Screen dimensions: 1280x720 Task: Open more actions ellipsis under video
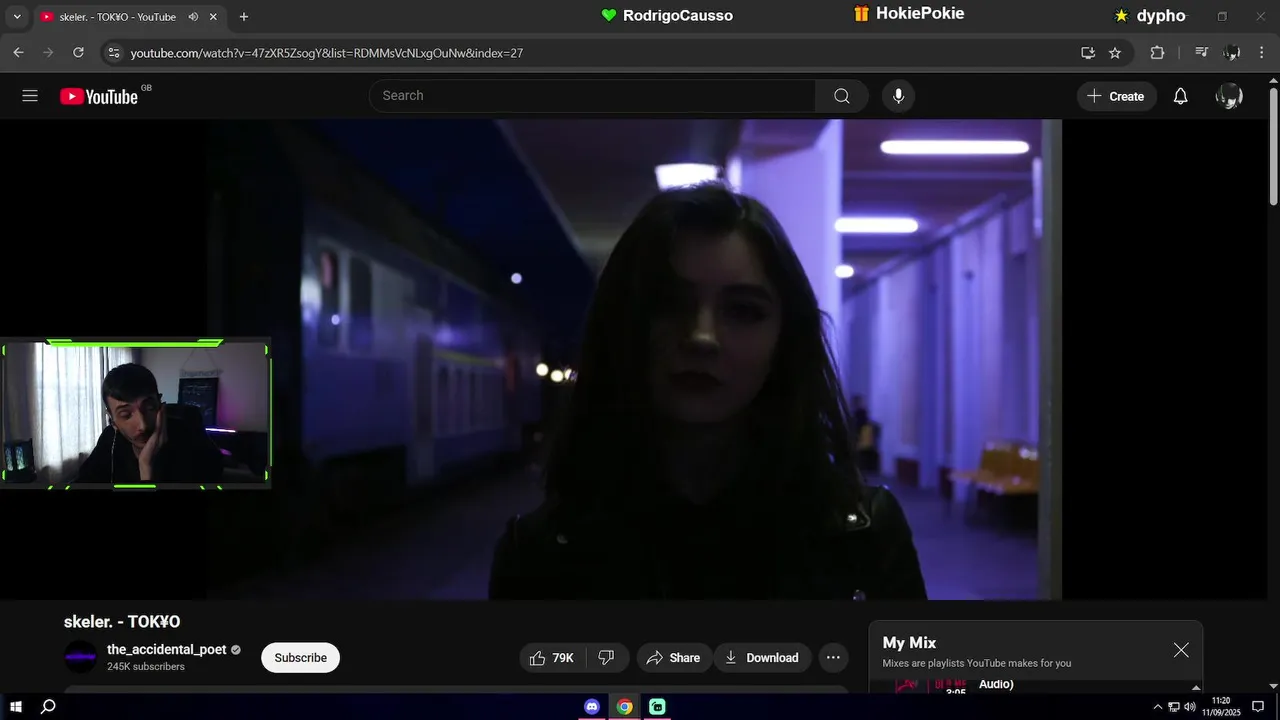(833, 658)
